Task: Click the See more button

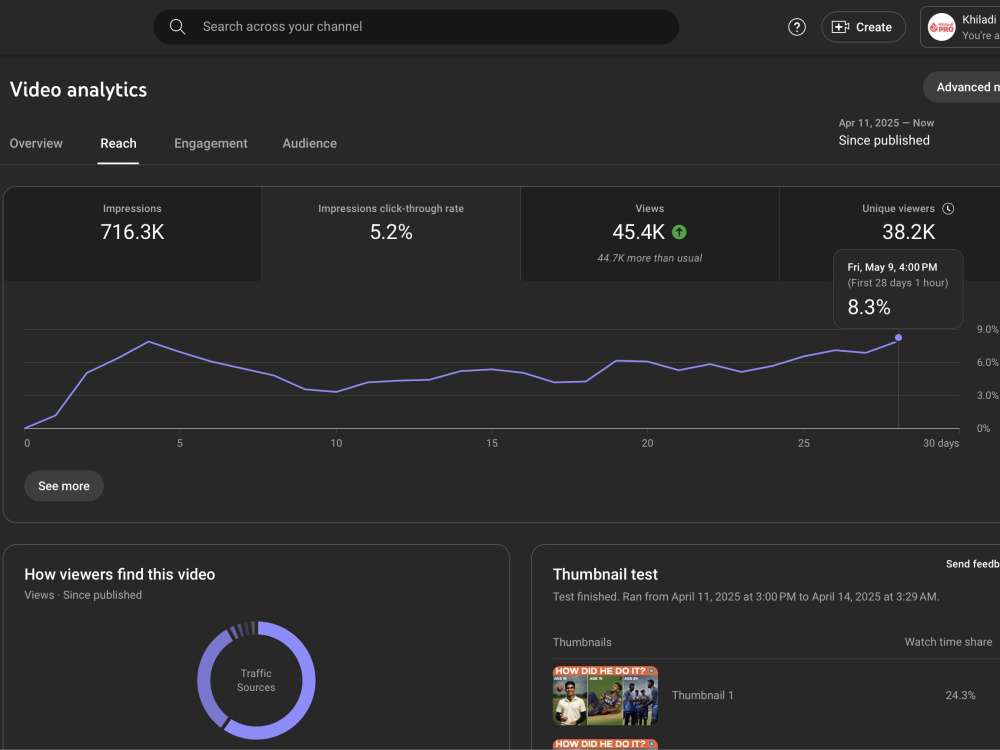Action: click(x=64, y=486)
